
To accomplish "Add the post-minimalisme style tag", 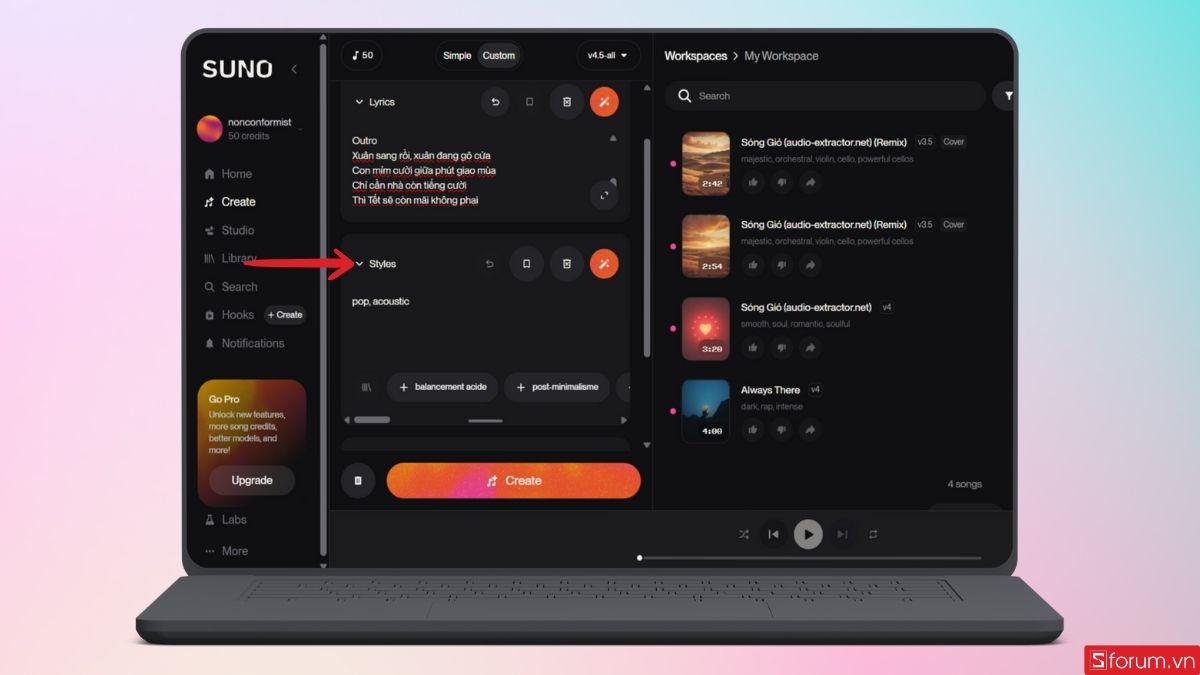I will pyautogui.click(x=557, y=387).
